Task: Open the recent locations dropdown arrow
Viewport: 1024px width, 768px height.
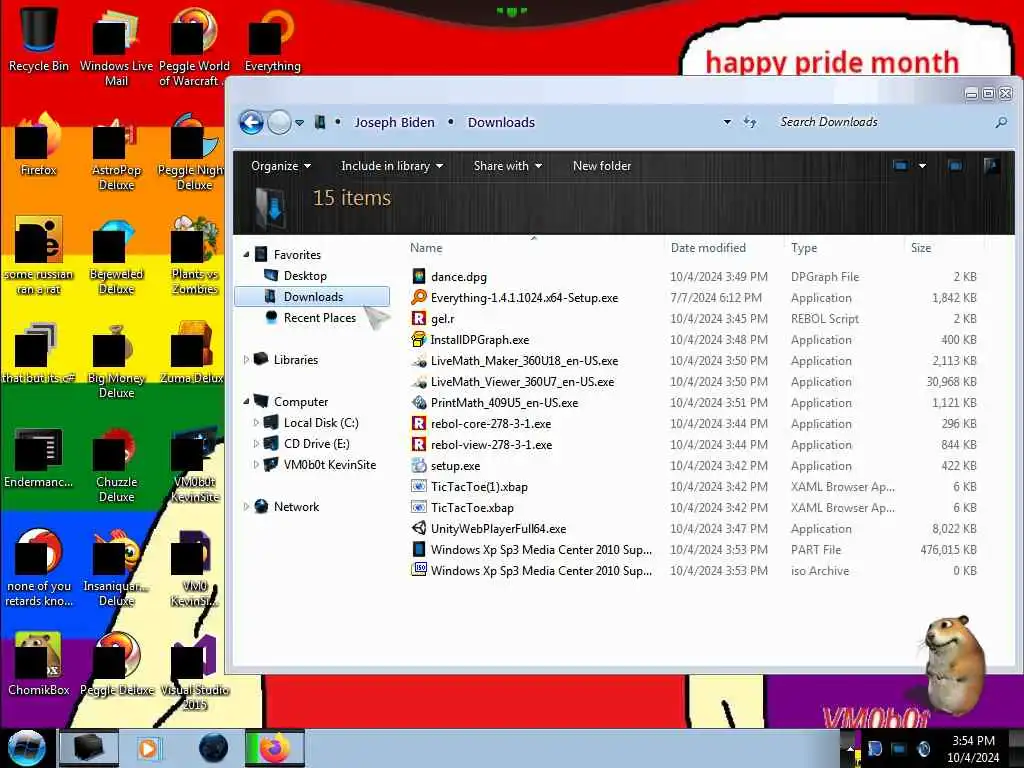Action: (x=299, y=123)
